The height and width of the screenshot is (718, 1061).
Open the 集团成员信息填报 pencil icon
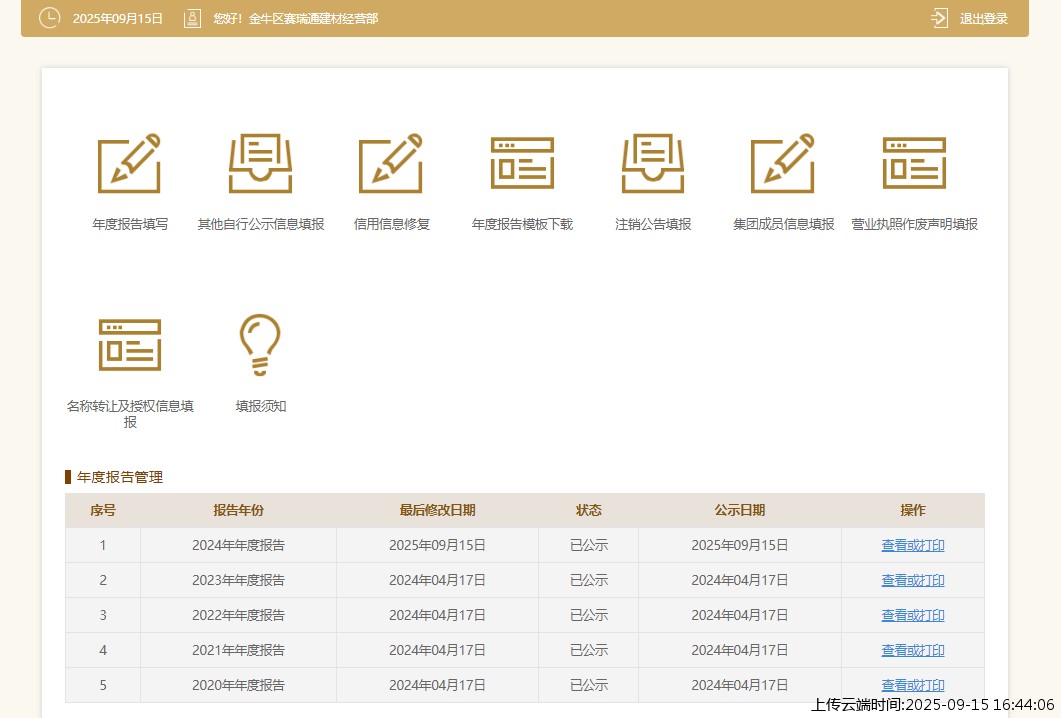pos(783,163)
